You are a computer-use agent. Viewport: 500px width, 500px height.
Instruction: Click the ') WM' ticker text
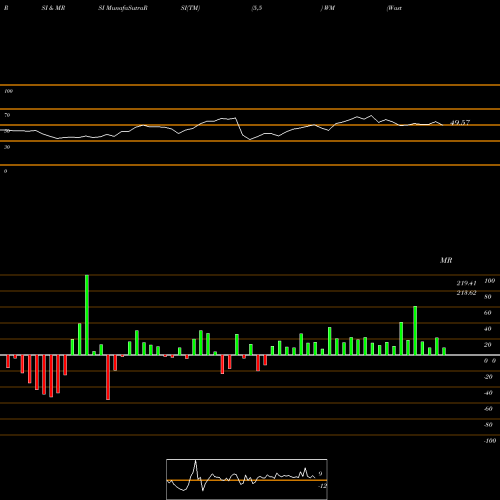pyautogui.click(x=328, y=8)
